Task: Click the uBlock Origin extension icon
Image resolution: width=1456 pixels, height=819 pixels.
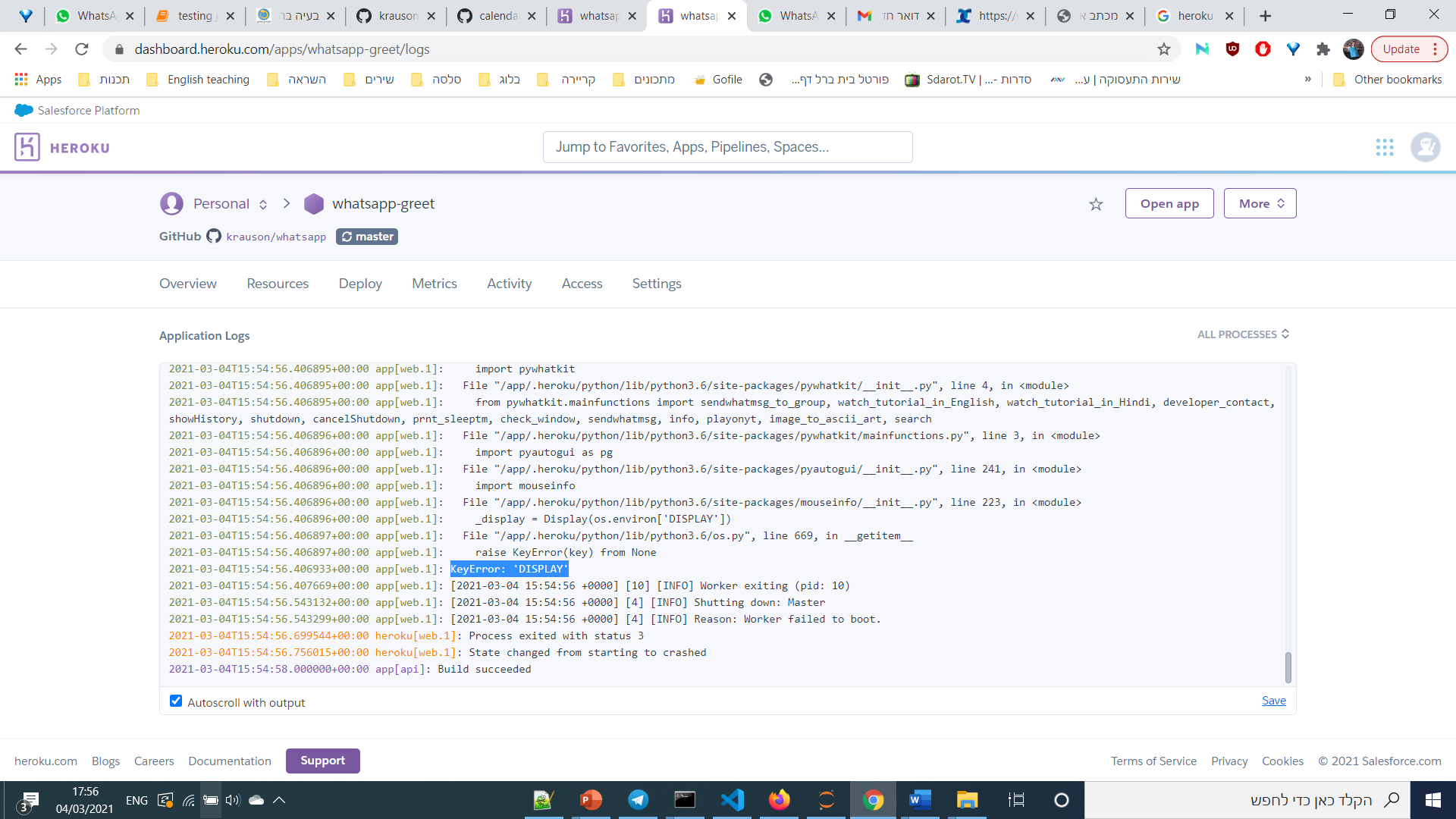Action: [1232, 49]
